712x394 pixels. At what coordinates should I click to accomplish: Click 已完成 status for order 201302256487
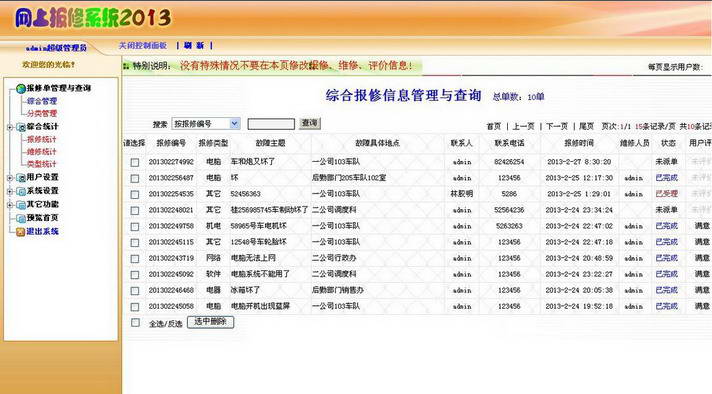point(666,178)
